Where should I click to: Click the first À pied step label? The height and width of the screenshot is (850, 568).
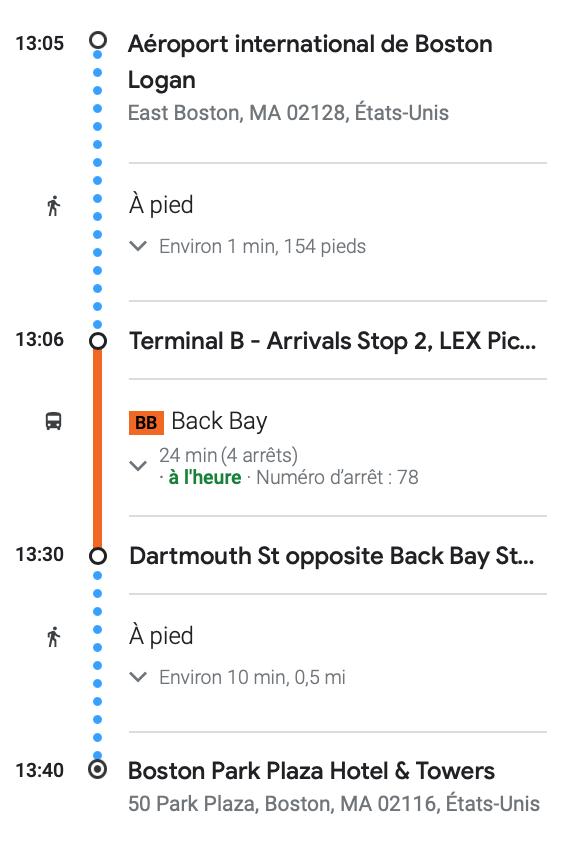[x=161, y=205]
